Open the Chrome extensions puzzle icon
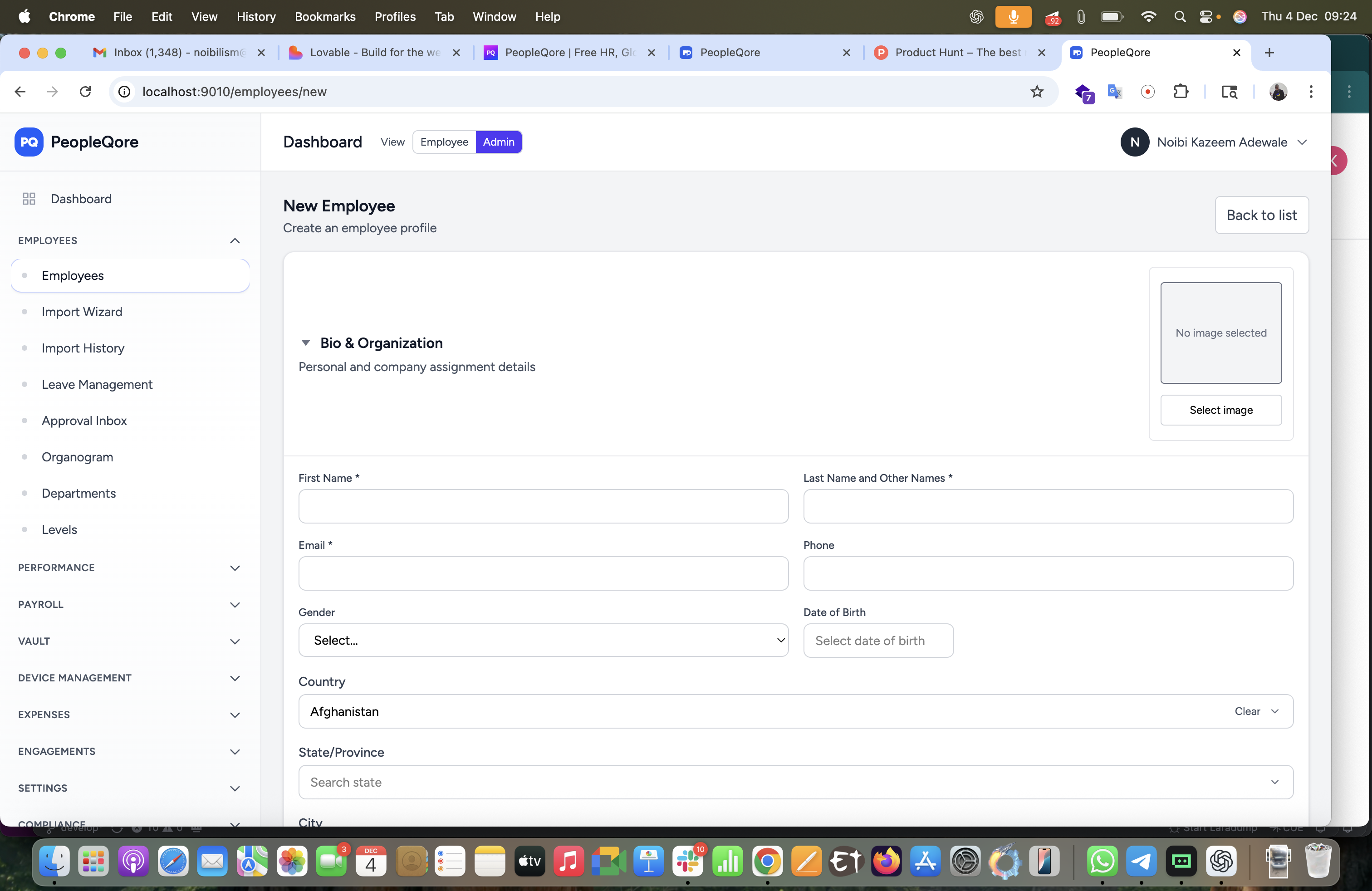 [1181, 92]
